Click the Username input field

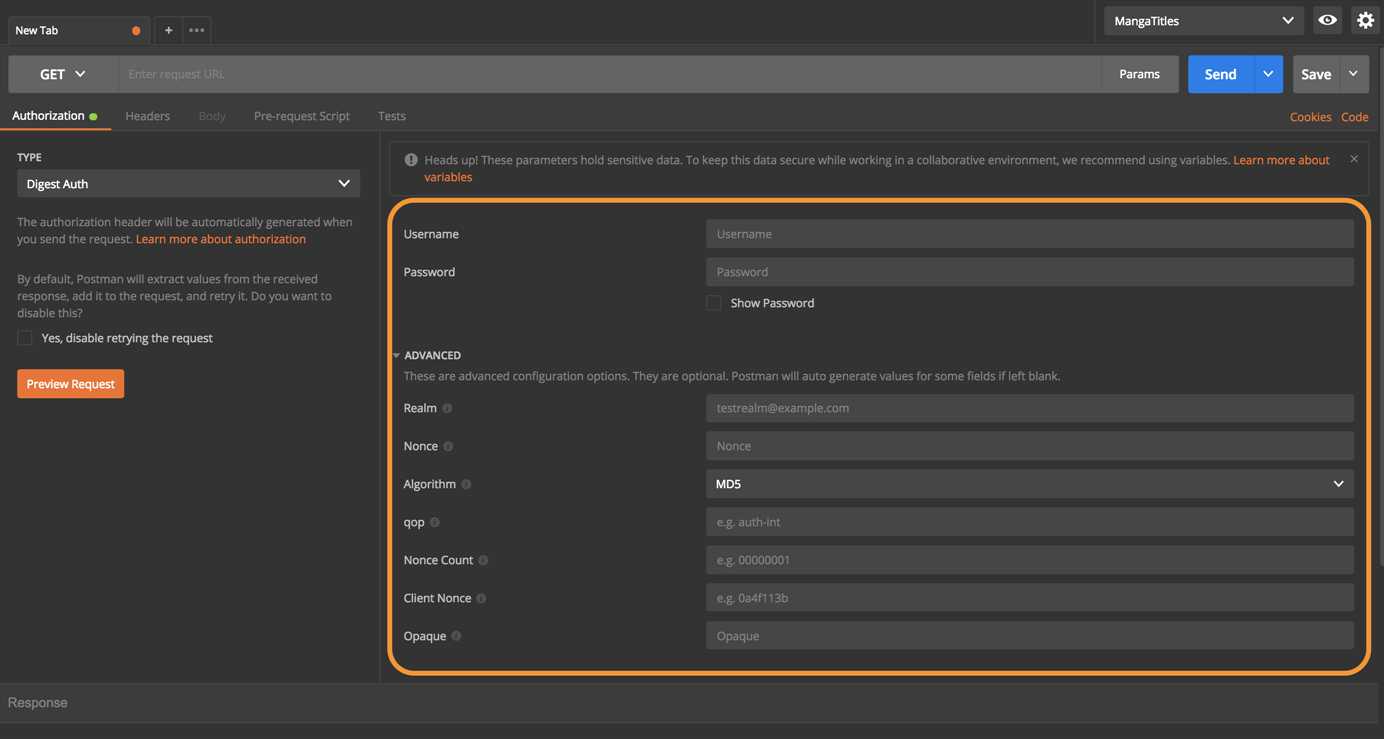1029,234
